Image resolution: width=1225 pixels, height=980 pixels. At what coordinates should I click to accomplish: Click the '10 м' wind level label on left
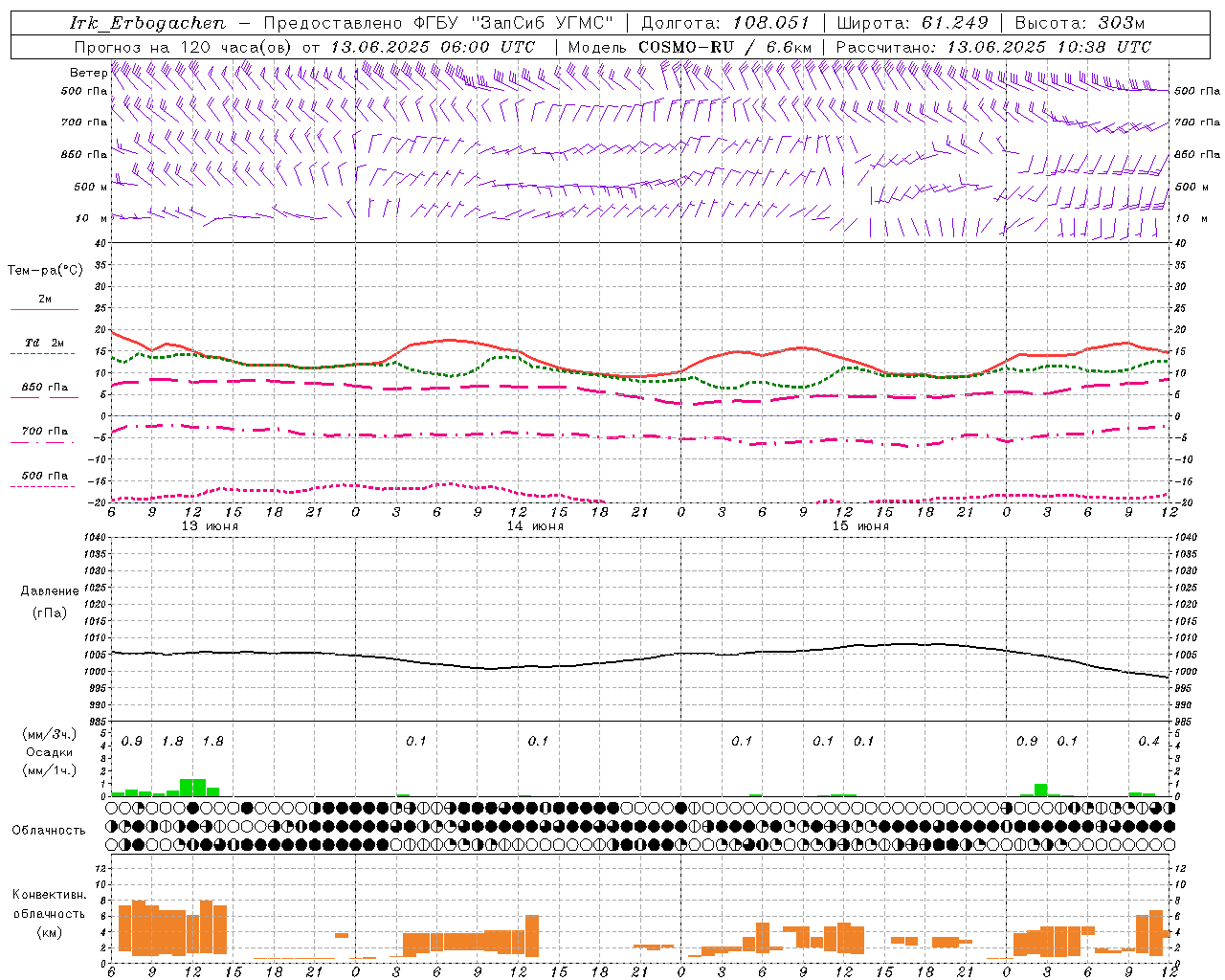click(x=90, y=218)
